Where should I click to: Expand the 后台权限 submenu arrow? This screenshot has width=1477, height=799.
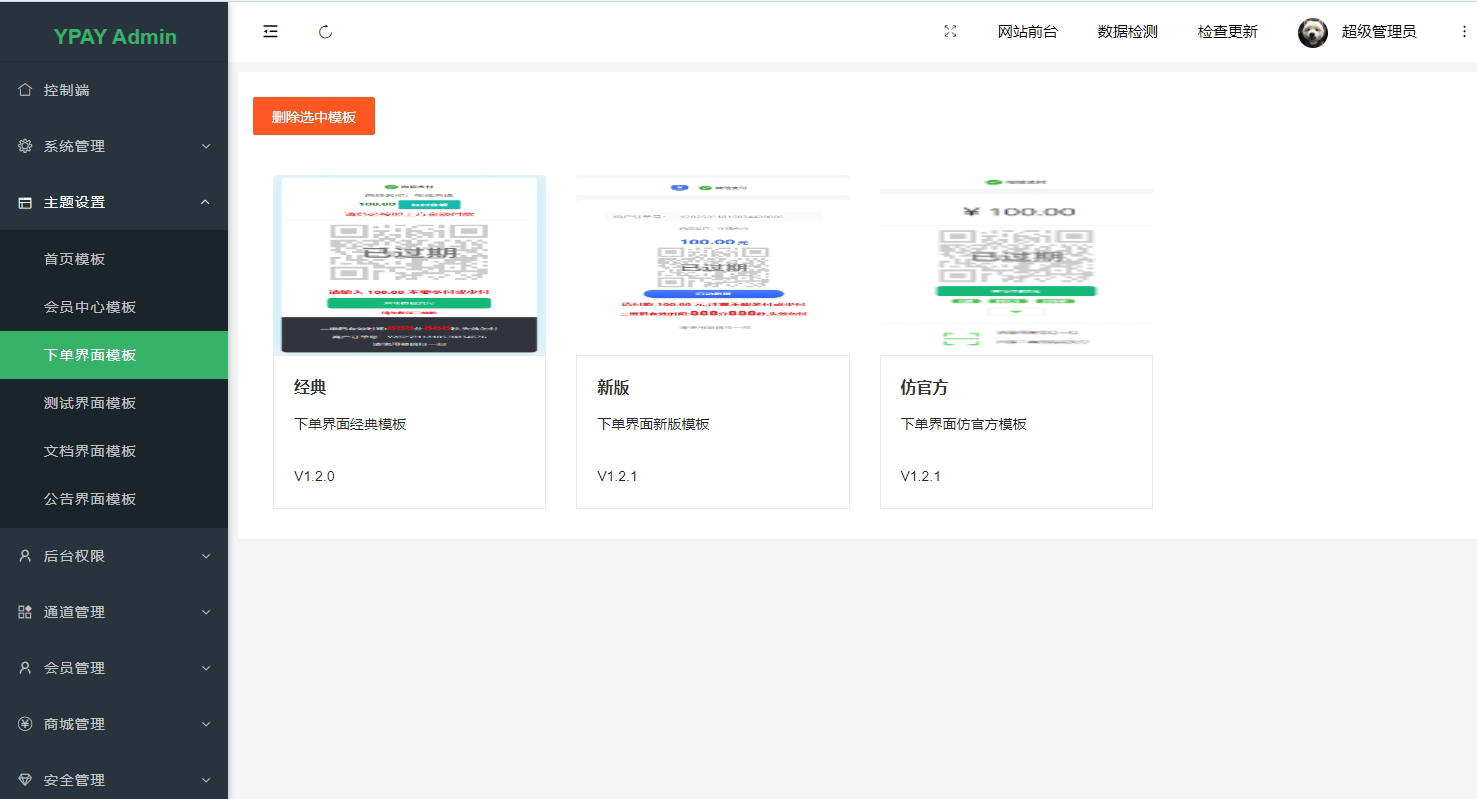click(206, 556)
